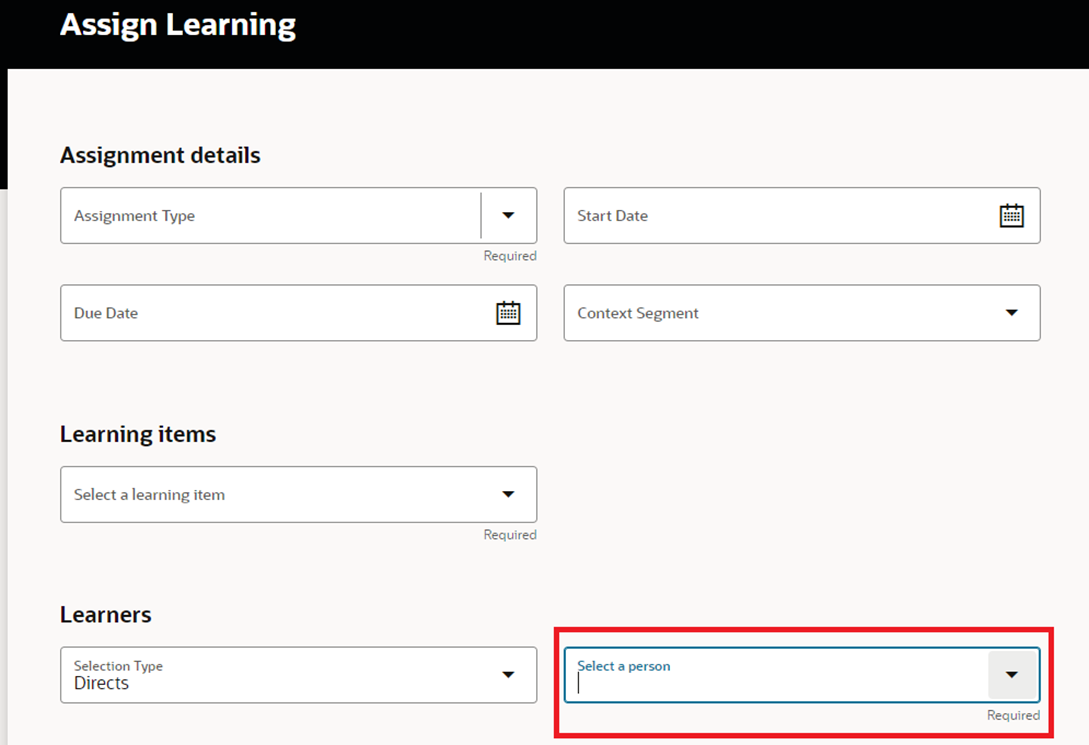Click the Directs value in Selection Type
Screen dimensions: 1089x745
click(x=101, y=683)
